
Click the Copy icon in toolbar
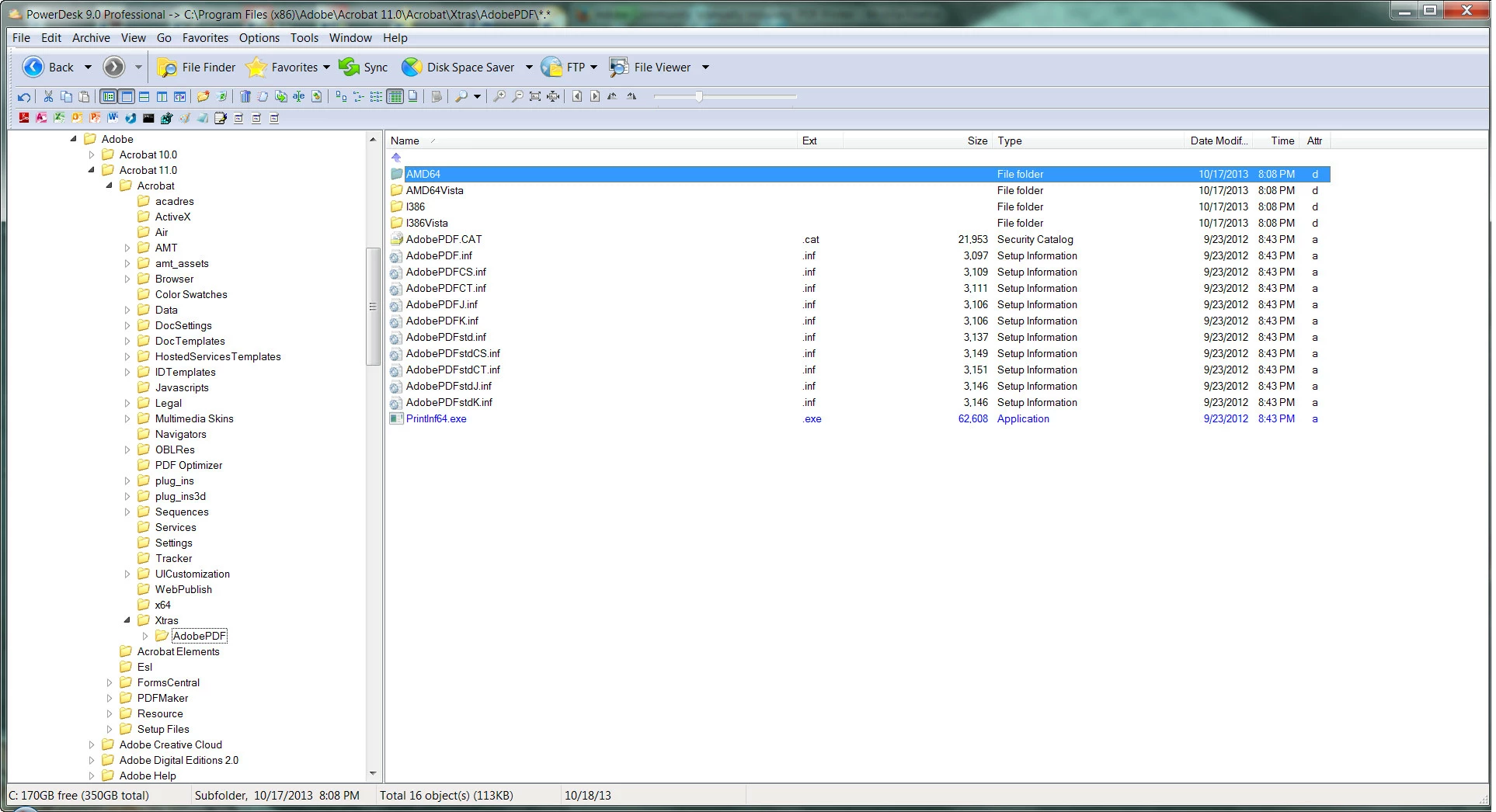coord(66,96)
